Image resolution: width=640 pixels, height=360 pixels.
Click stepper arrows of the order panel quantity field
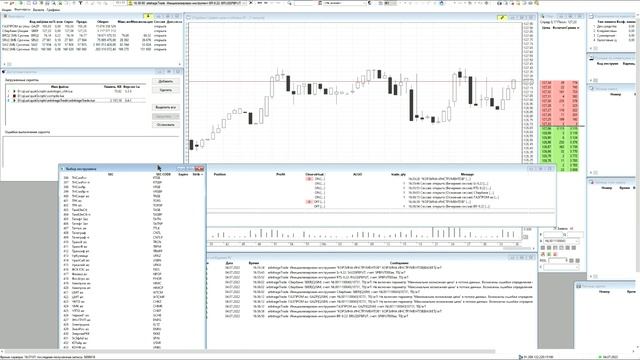click(566, 260)
